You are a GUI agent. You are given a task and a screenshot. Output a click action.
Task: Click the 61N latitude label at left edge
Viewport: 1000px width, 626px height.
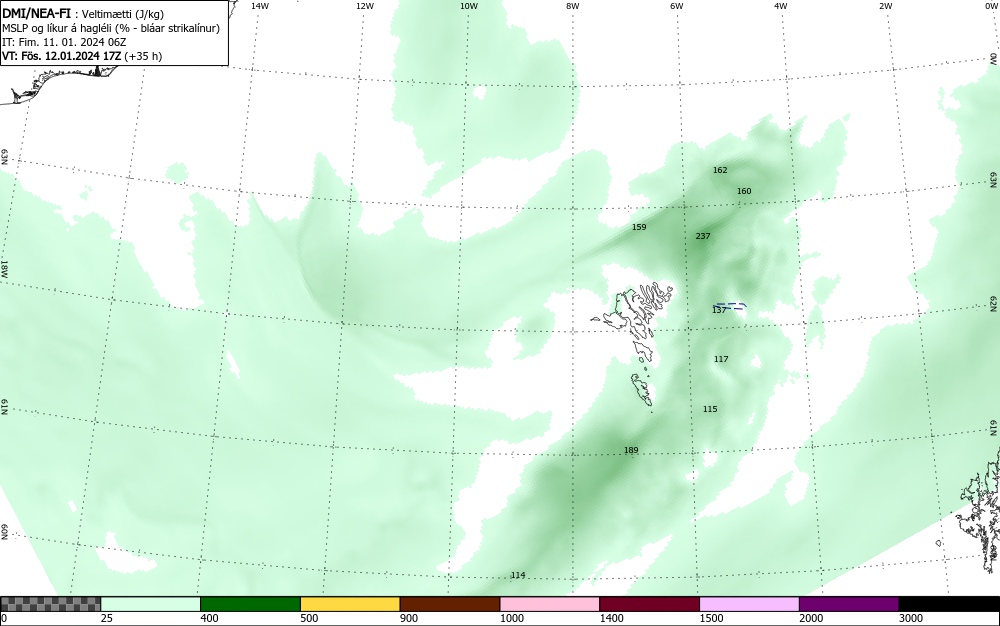[4, 407]
